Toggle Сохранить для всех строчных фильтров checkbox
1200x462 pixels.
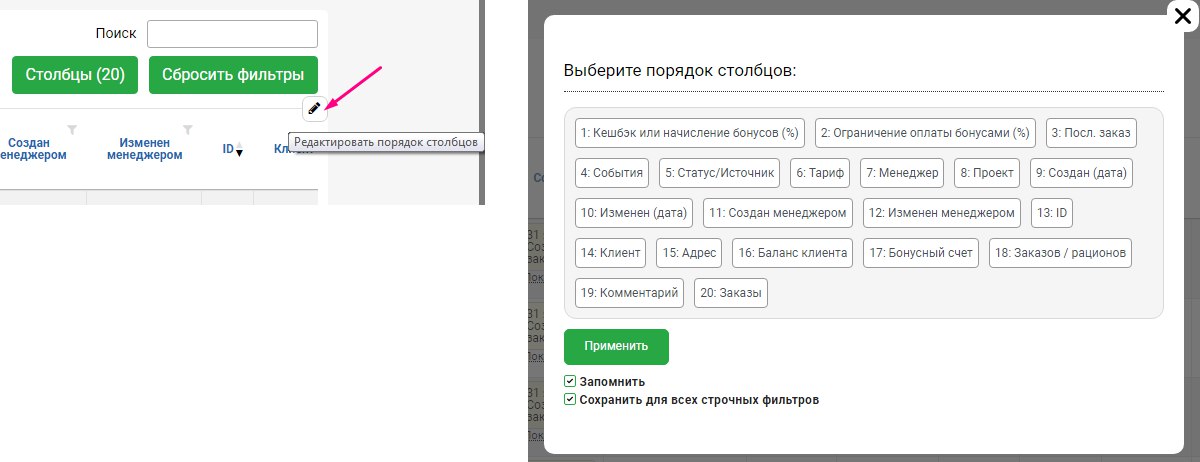tap(570, 399)
